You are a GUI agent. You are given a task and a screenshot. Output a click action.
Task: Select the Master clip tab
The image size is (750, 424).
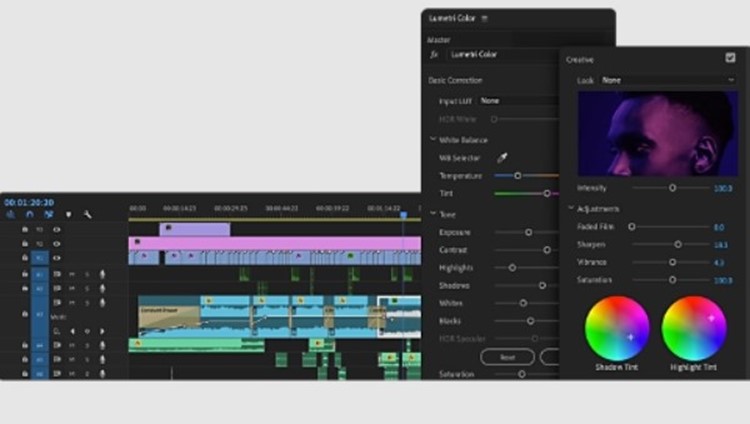[x=439, y=40]
